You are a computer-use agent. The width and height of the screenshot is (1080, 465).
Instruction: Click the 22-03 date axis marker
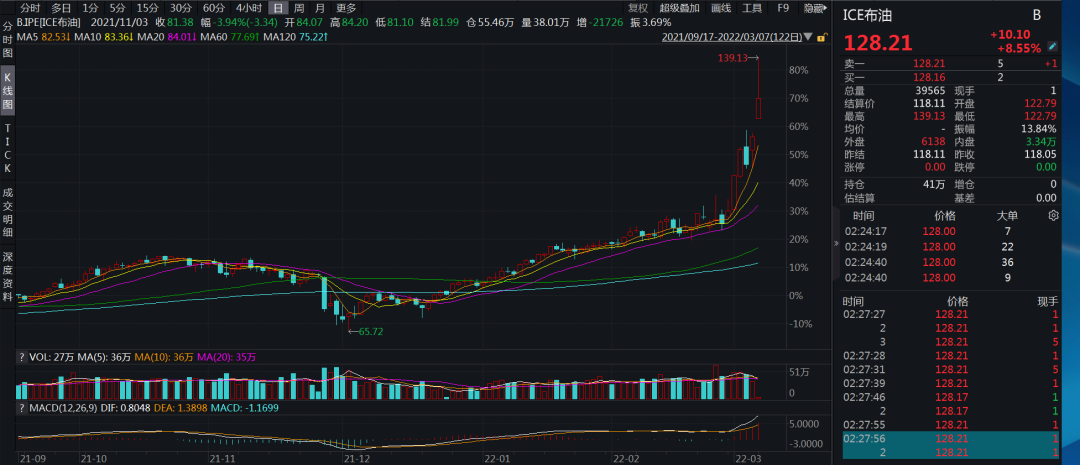pyautogui.click(x=748, y=457)
